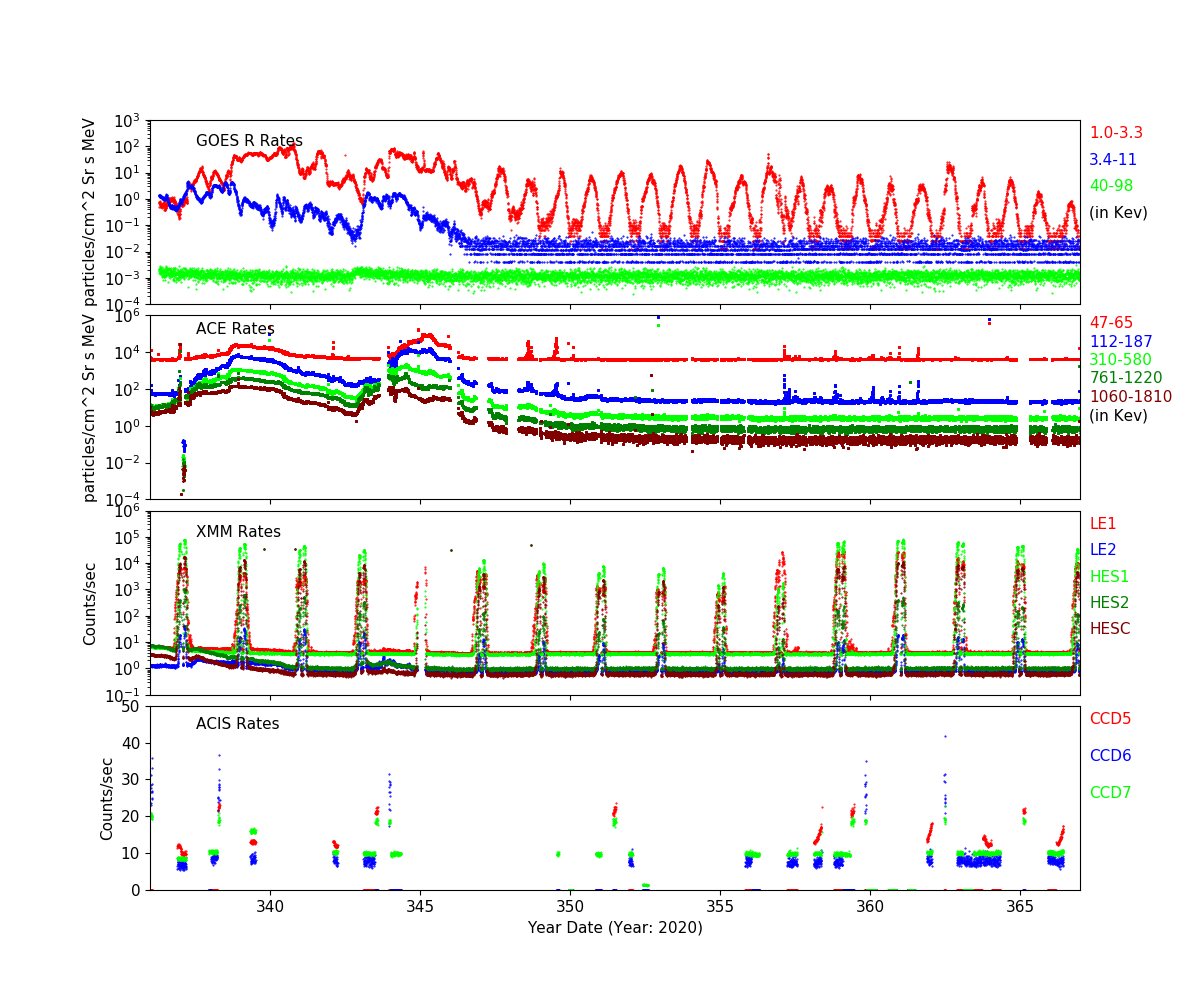Image resolution: width=1200 pixels, height=1000 pixels.
Task: Click the red 1.0-3.3 legend entry
Action: (1115, 133)
